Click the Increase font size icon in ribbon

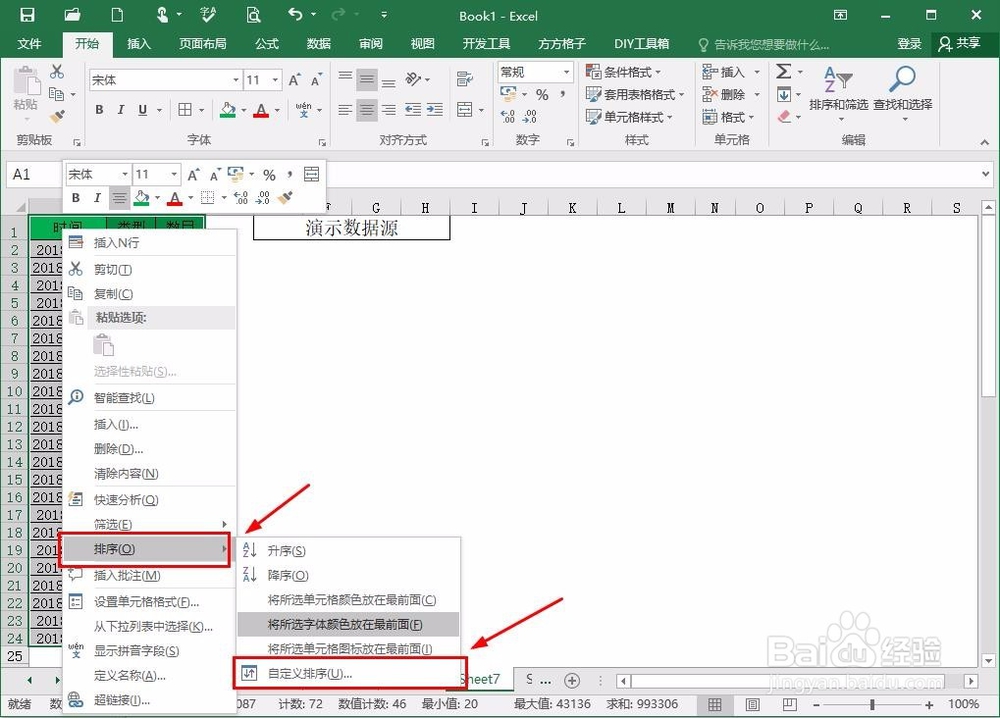pyautogui.click(x=294, y=80)
